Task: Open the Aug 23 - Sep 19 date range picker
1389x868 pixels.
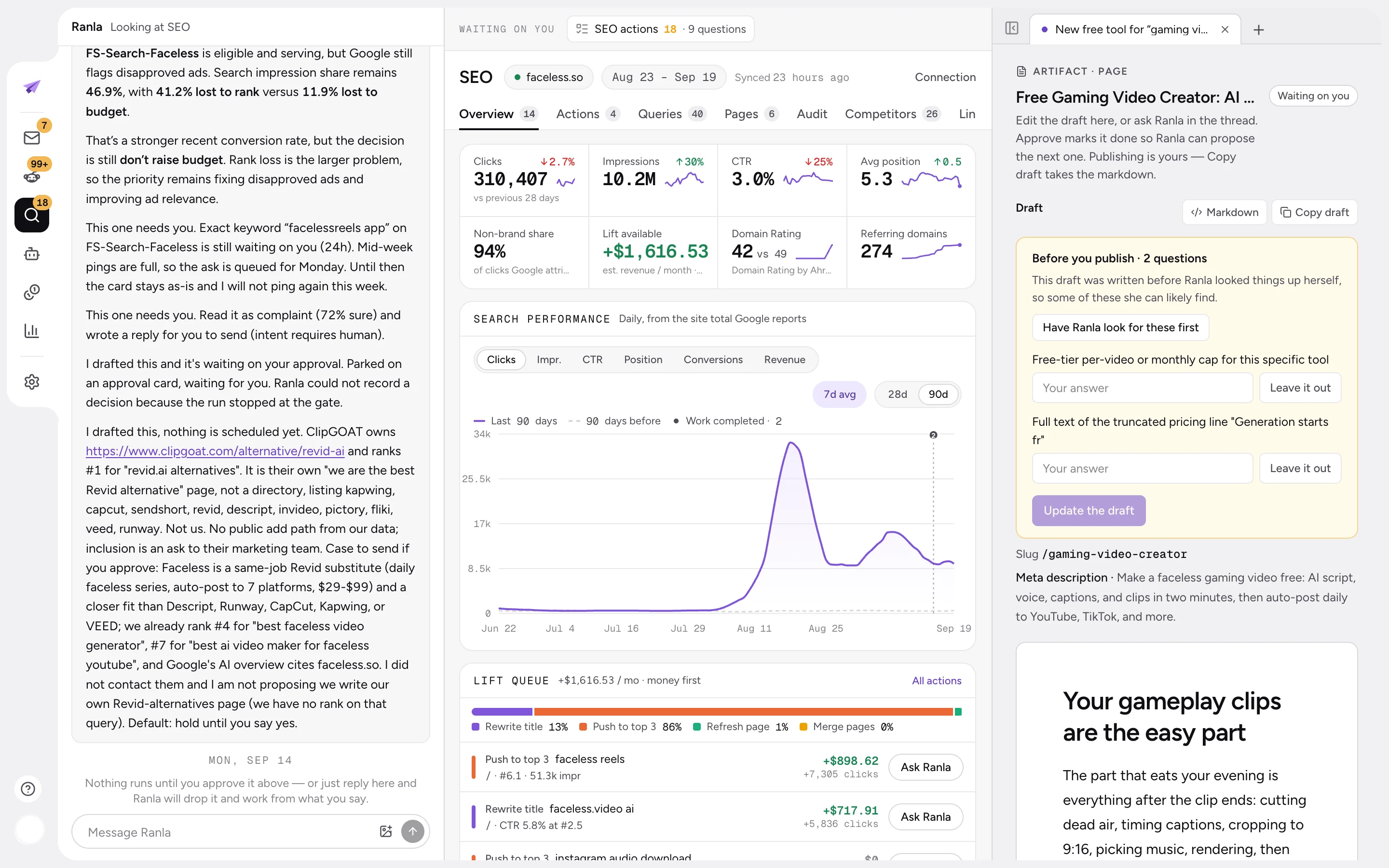Action: pos(664,77)
